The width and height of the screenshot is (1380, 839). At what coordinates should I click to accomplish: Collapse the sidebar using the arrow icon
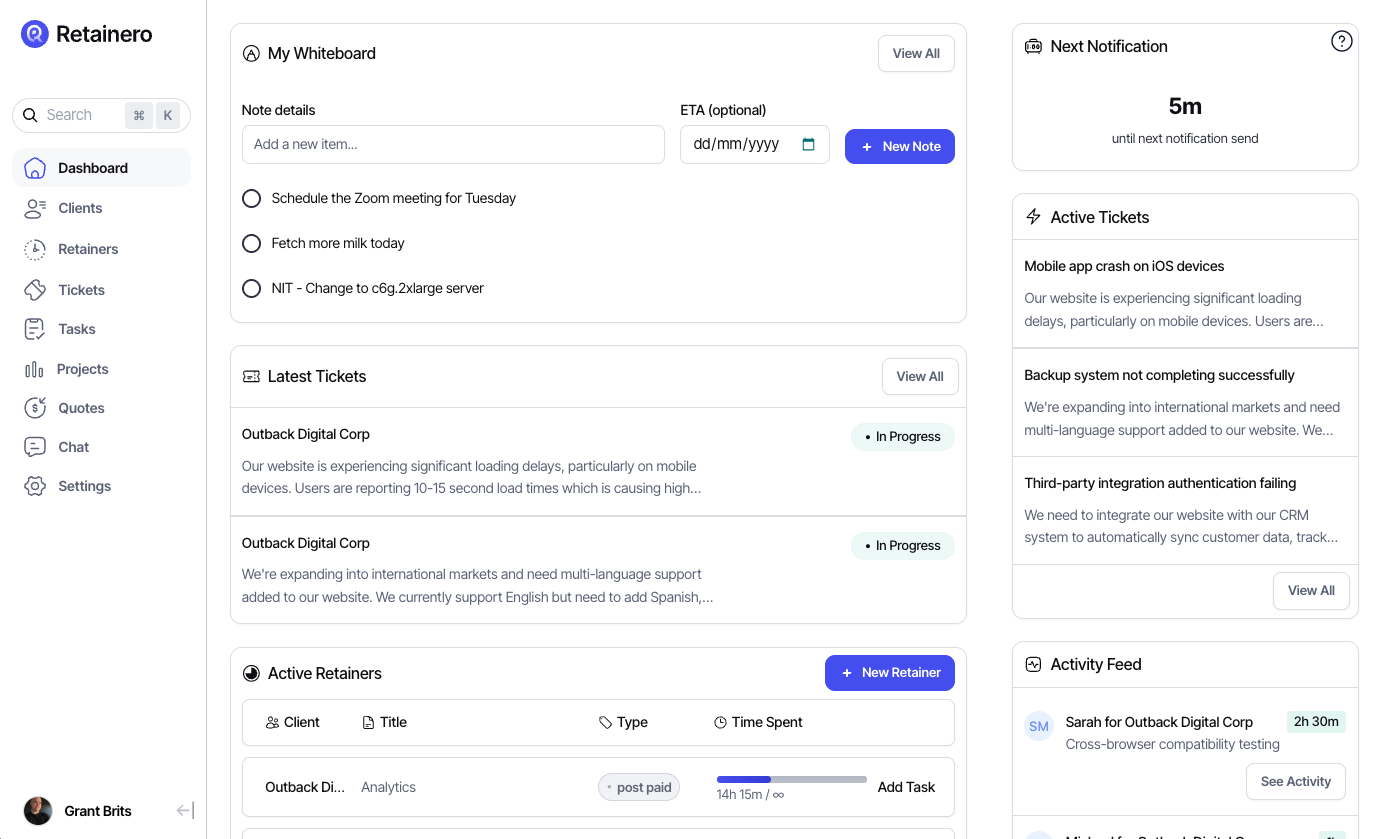coord(185,811)
